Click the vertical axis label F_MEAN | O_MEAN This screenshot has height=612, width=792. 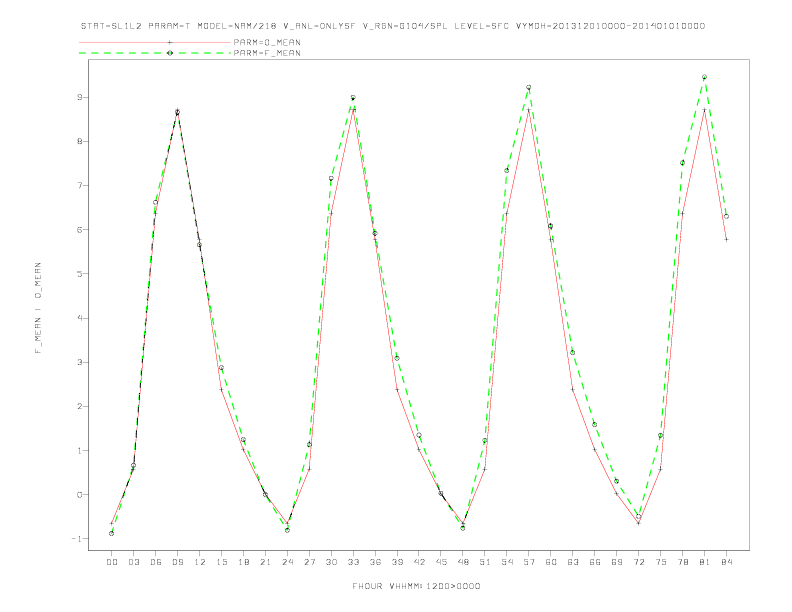click(x=38, y=308)
